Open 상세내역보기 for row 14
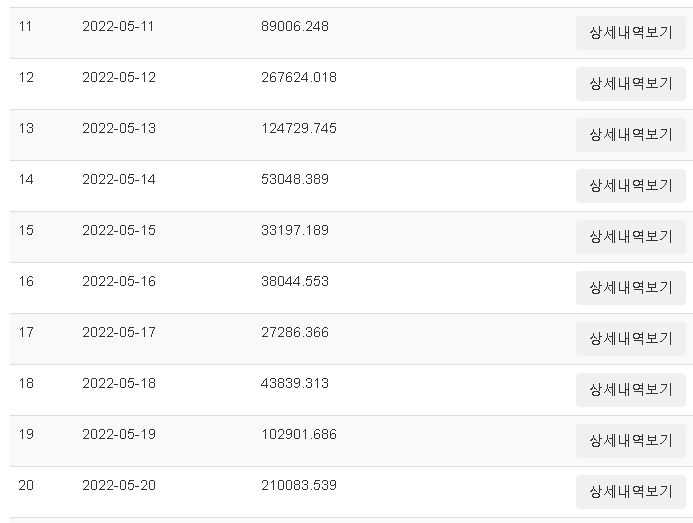The width and height of the screenshot is (693, 523). coord(631,186)
